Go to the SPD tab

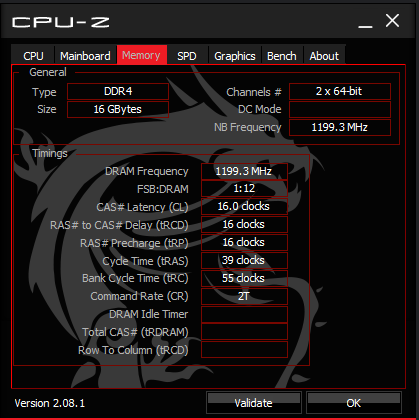tap(187, 56)
